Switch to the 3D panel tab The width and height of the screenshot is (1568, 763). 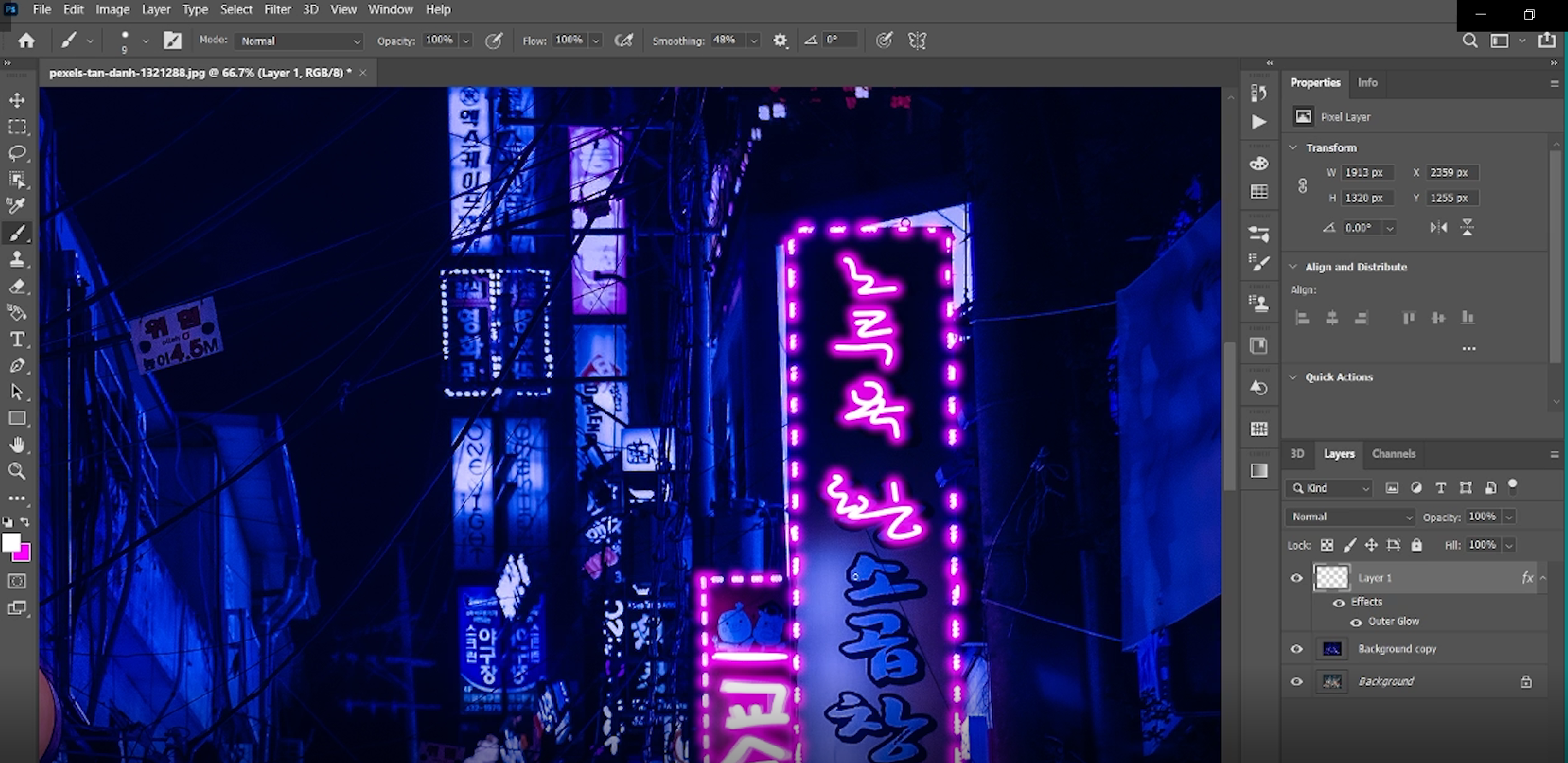(1298, 454)
